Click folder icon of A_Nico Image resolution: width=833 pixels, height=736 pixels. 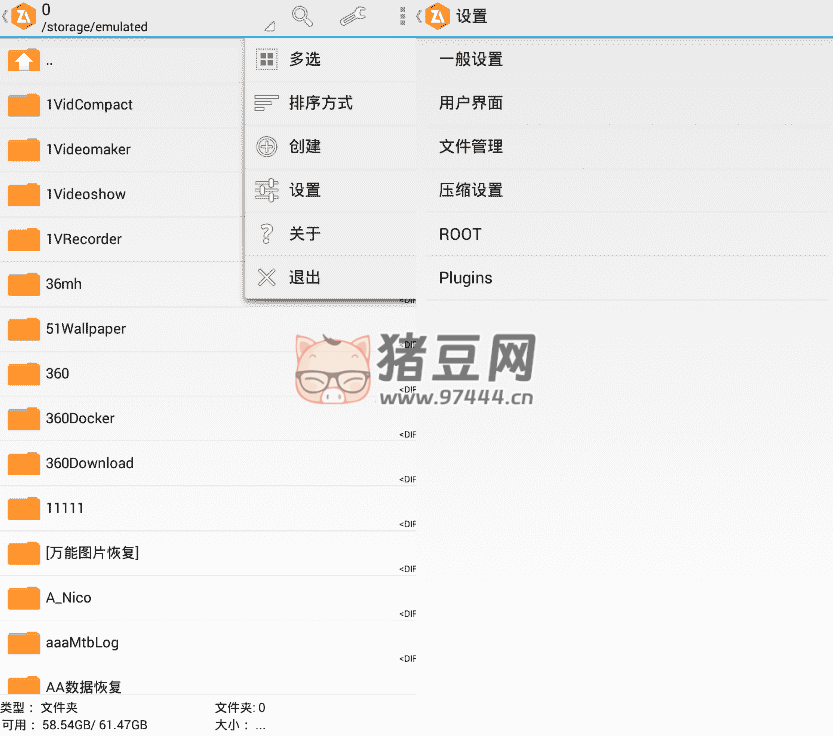click(24, 598)
